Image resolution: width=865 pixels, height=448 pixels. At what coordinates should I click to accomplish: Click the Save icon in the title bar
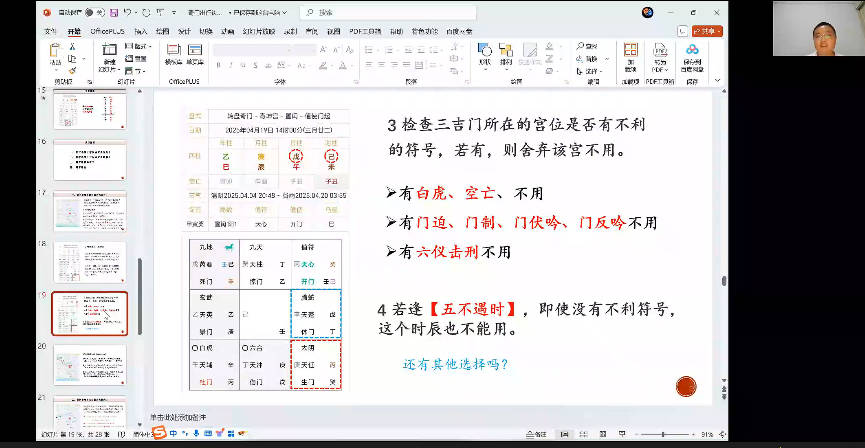click(x=113, y=13)
